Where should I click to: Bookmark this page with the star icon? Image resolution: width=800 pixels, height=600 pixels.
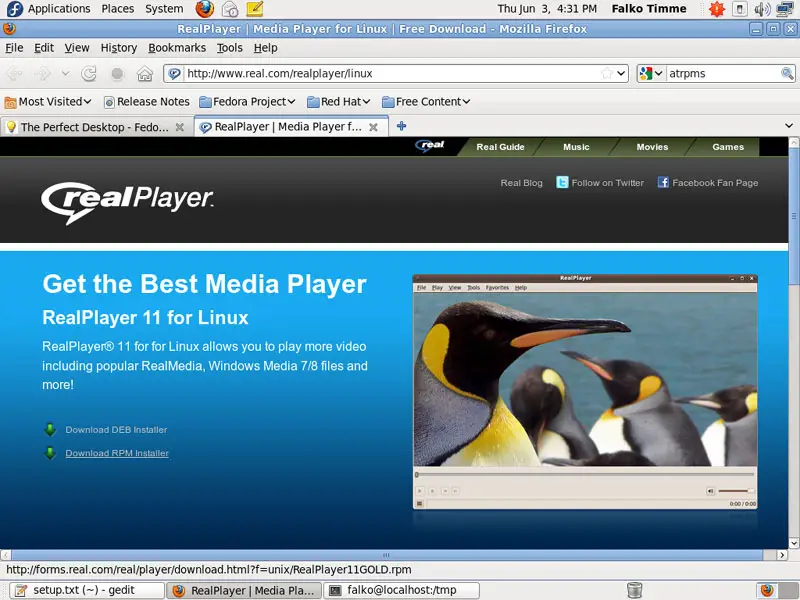click(607, 73)
